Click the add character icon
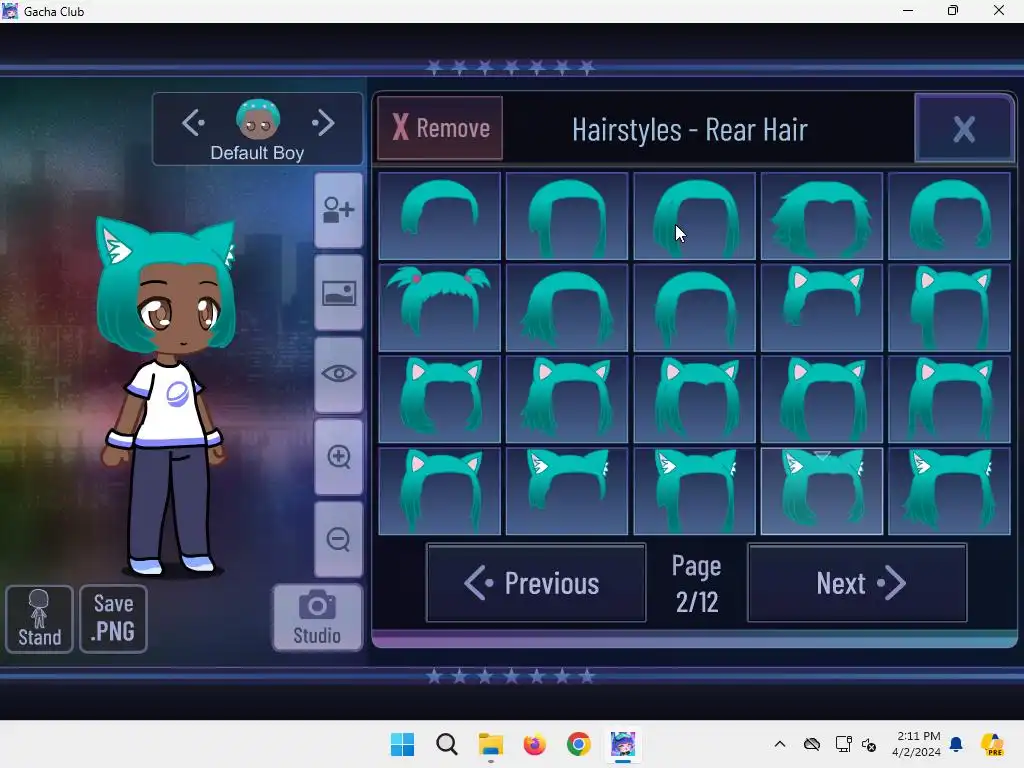1024x768 pixels. (x=338, y=210)
